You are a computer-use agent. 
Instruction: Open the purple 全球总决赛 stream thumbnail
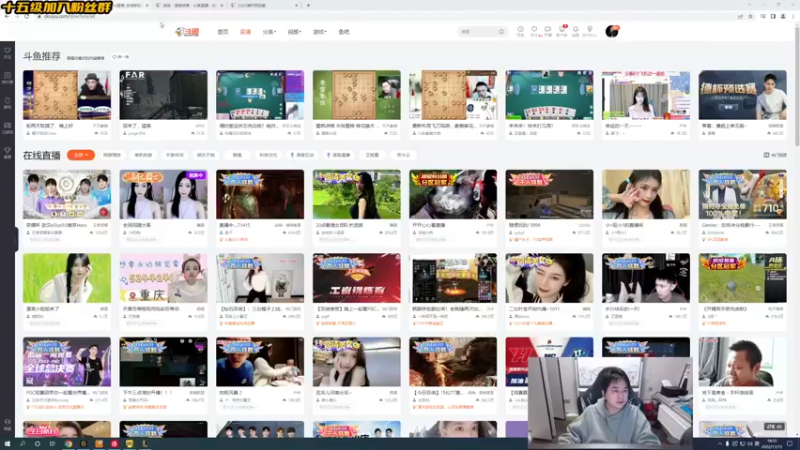click(x=67, y=361)
